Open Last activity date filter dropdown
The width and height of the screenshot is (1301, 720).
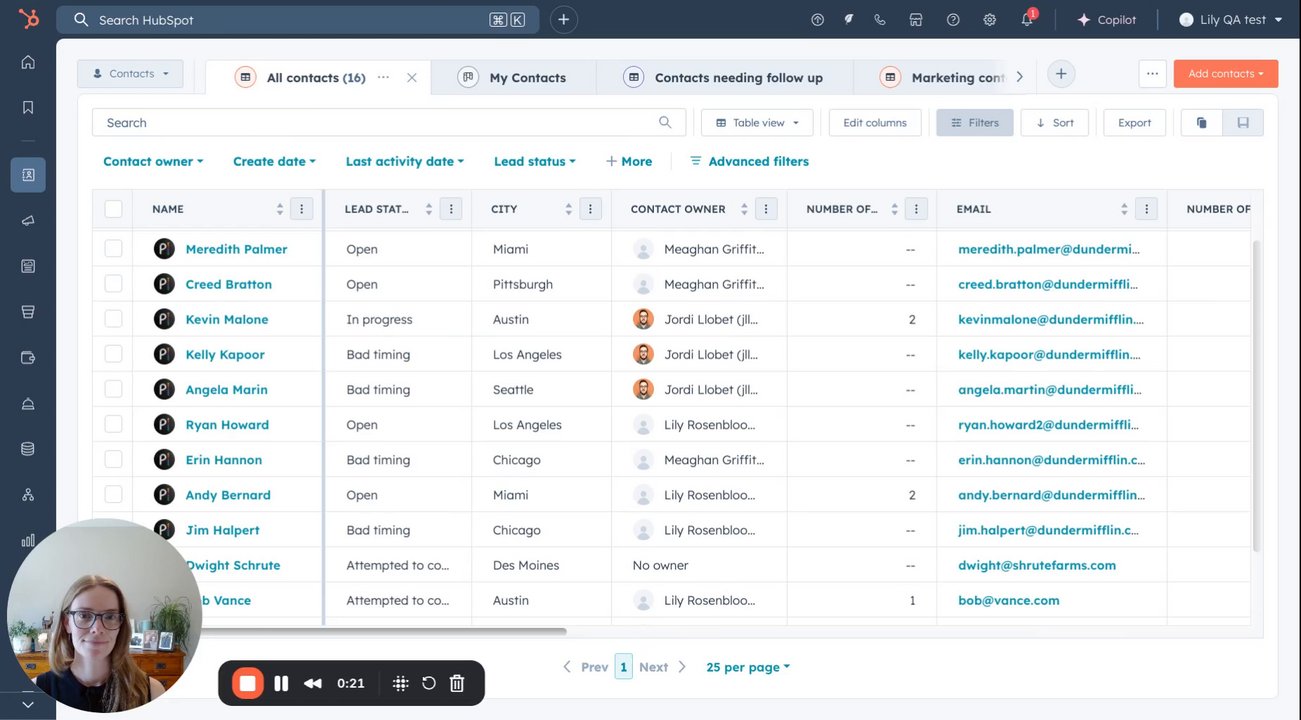click(405, 161)
